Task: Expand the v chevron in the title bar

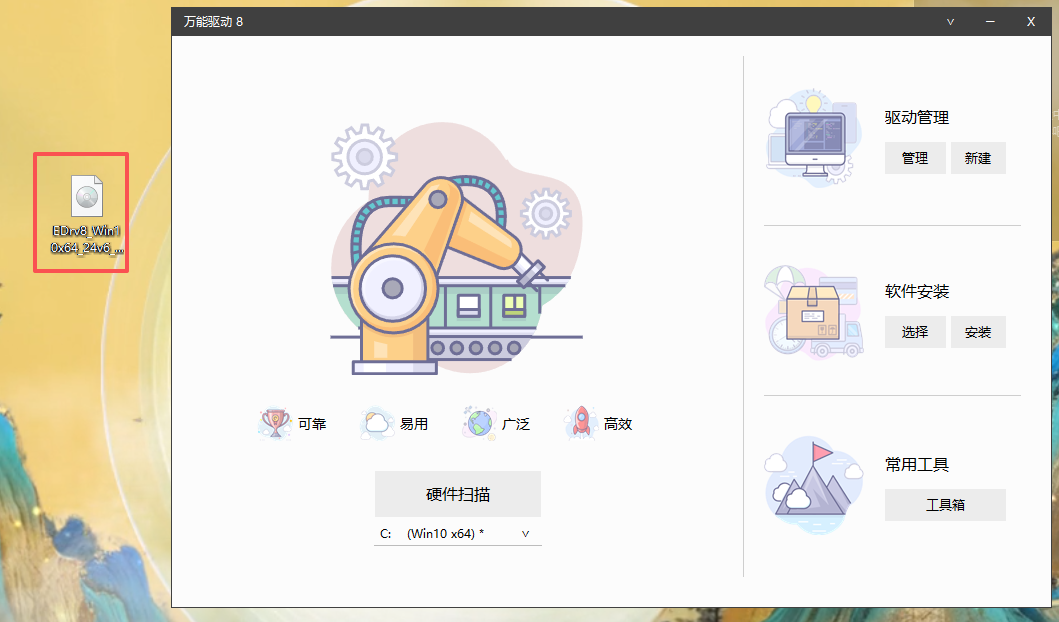Action: tap(948, 20)
